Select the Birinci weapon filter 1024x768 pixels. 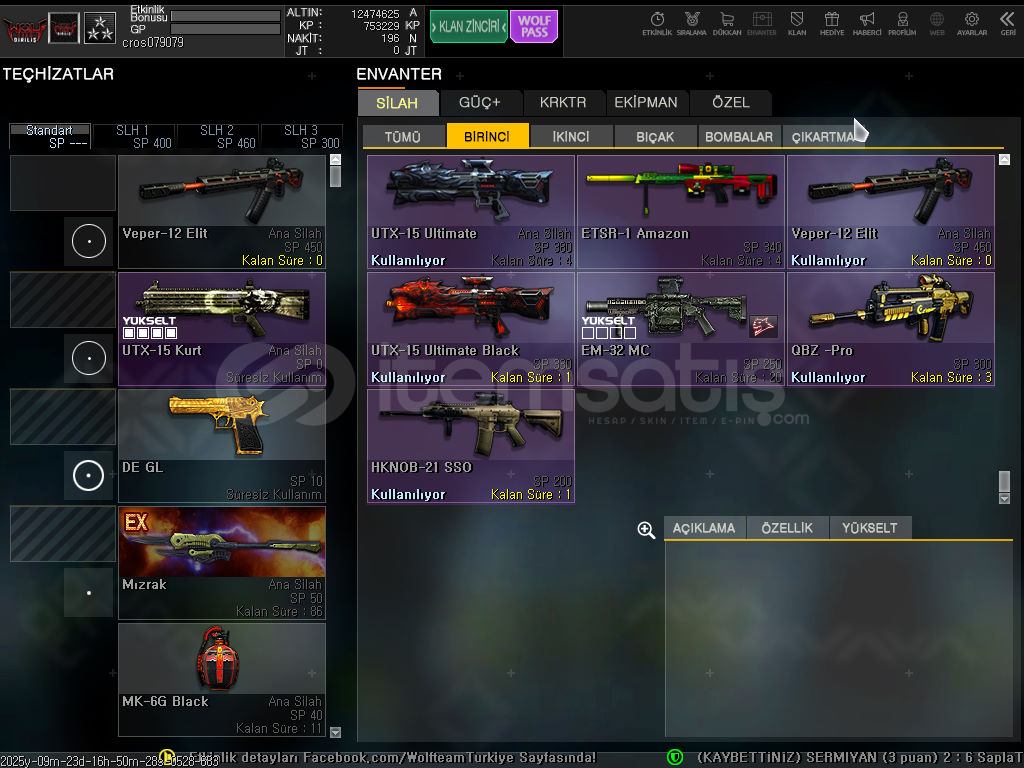[x=487, y=136]
